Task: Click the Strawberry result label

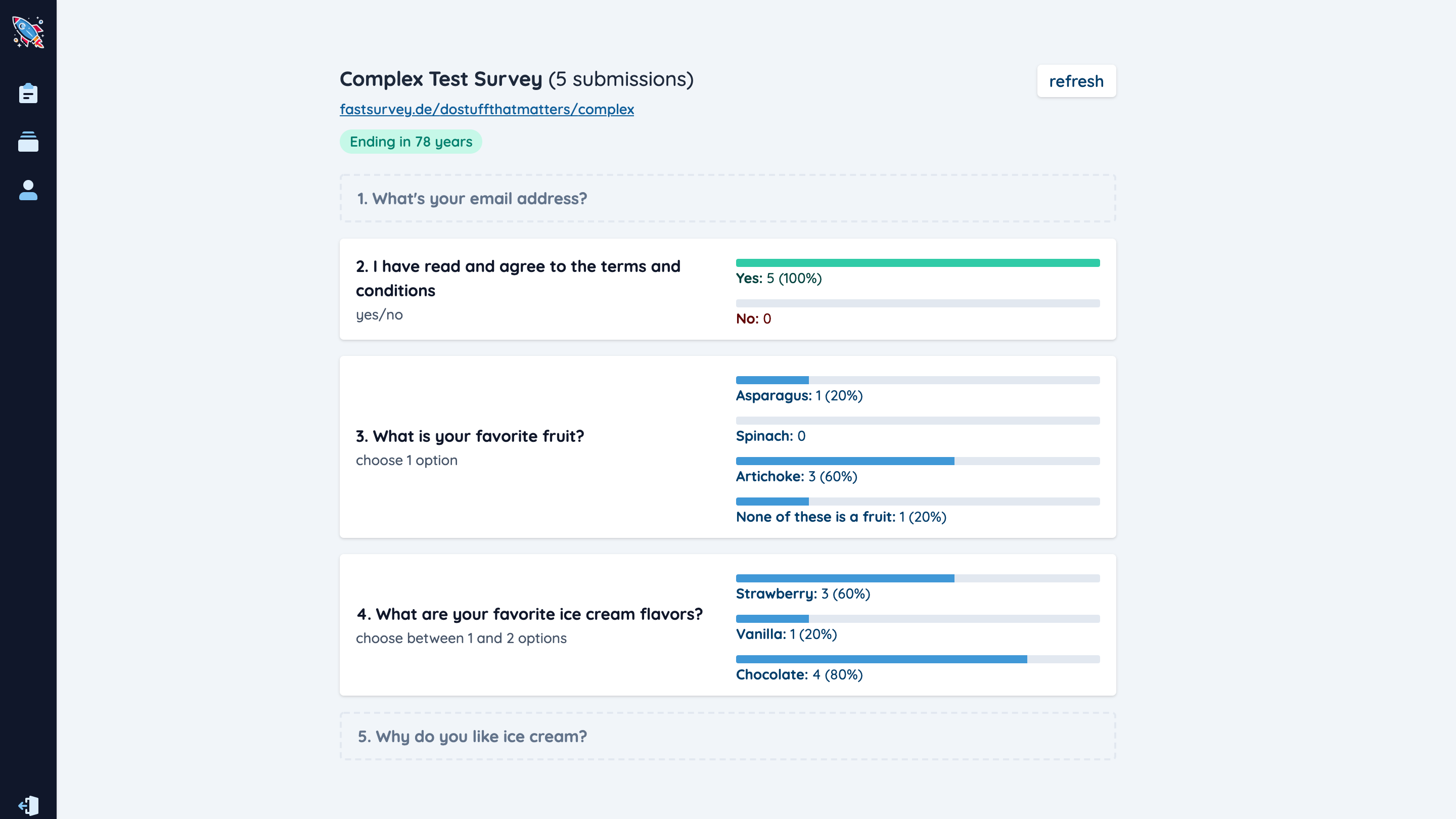Action: pos(803,594)
